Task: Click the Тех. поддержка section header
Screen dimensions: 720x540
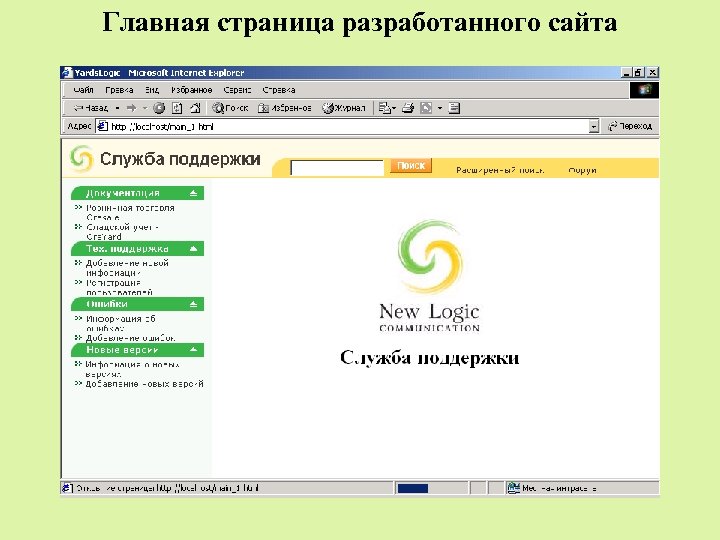Action: click(x=137, y=249)
